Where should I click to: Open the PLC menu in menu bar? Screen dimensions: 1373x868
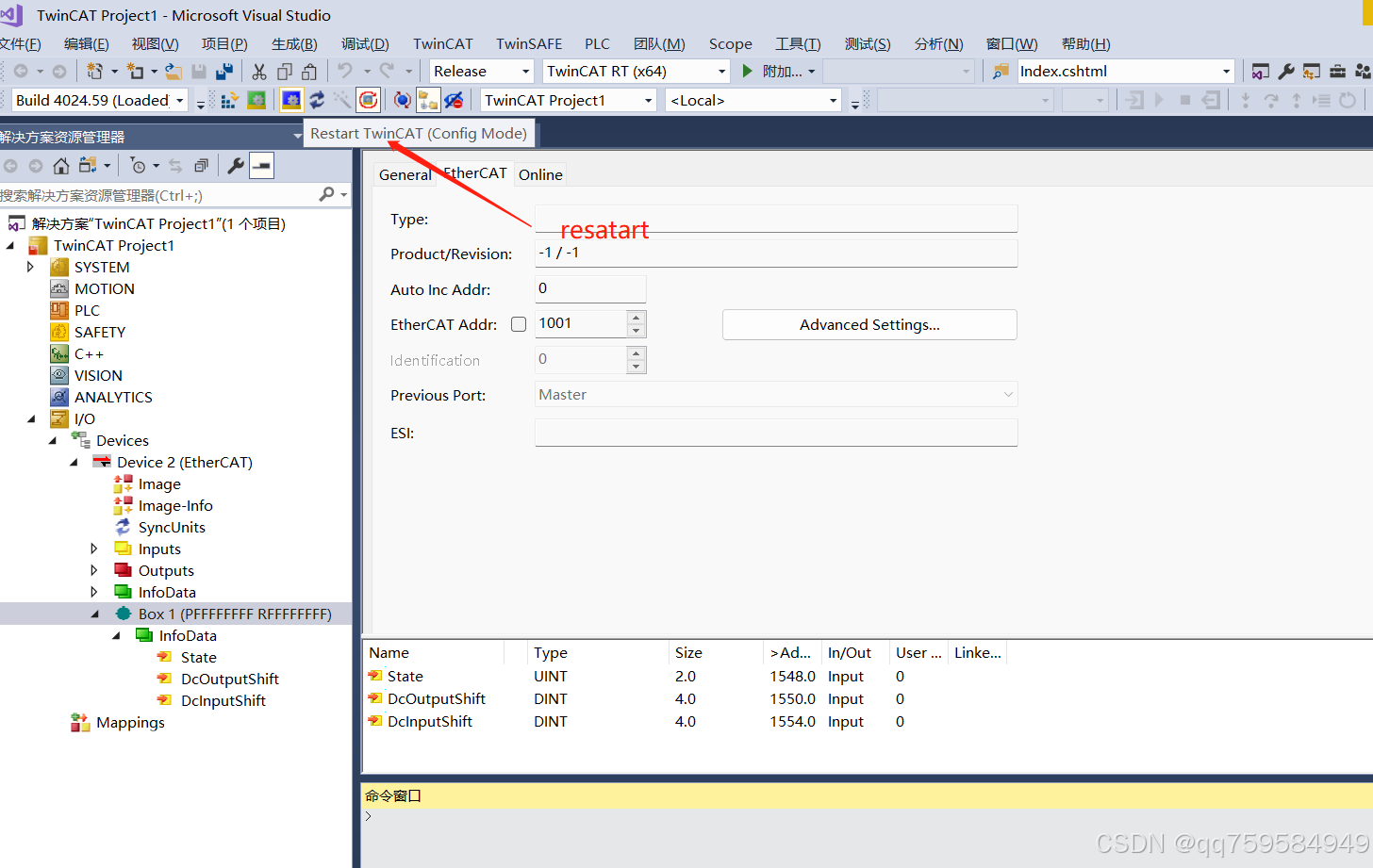point(597,43)
